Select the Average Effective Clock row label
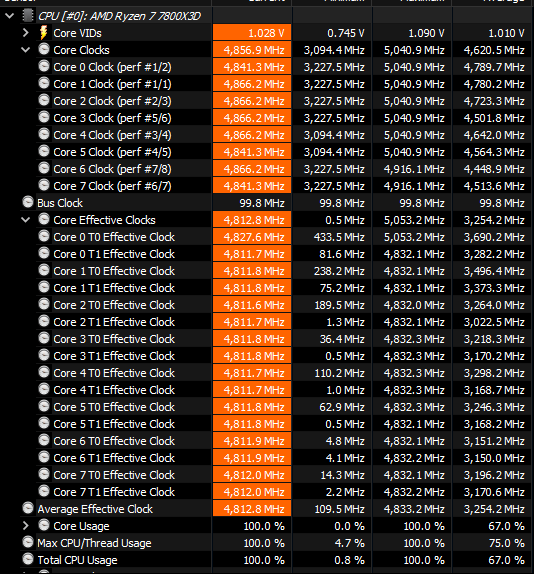Screen dimensions: 534x574 pyautogui.click(x=95, y=509)
